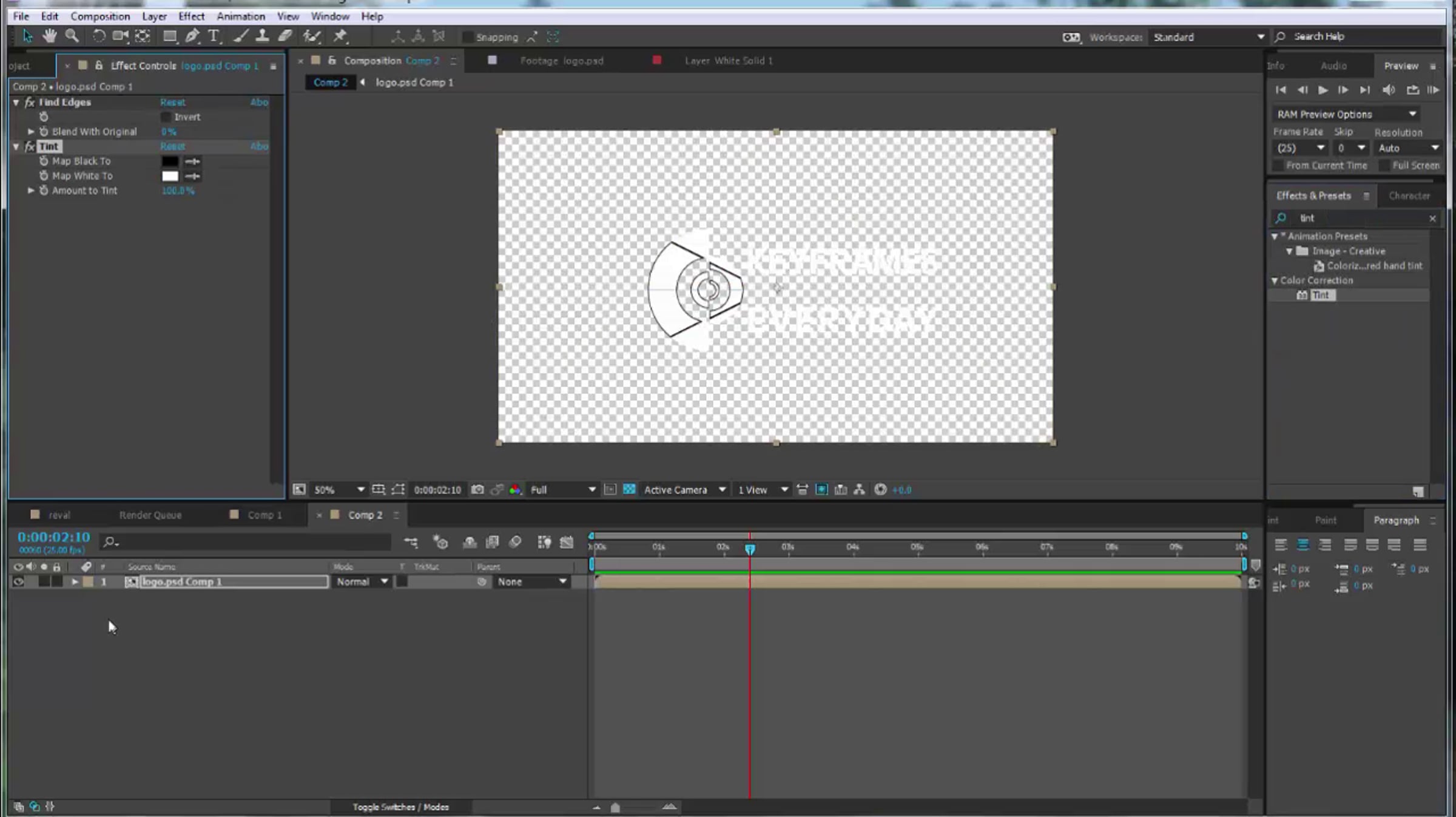The image size is (1456, 817).
Task: Select the Zoom tool
Action: pos(72,36)
